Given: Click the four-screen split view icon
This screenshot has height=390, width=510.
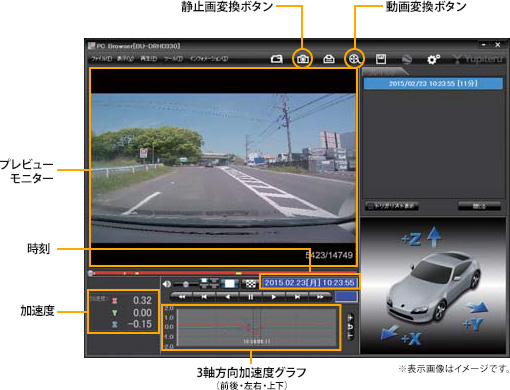Looking at the screenshot, I should 209,283.
